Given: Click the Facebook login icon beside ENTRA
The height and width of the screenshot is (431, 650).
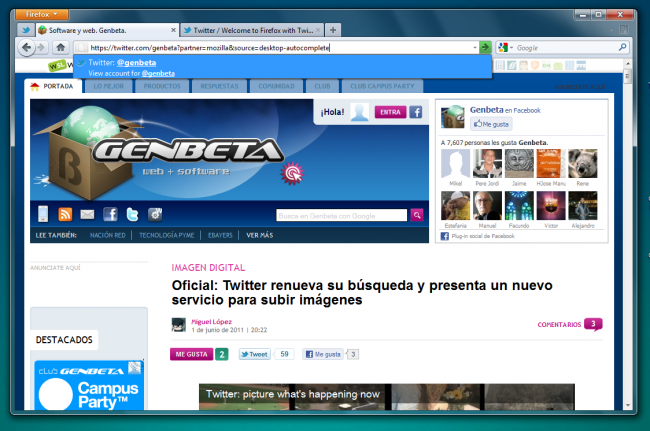Looking at the screenshot, I should (415, 113).
